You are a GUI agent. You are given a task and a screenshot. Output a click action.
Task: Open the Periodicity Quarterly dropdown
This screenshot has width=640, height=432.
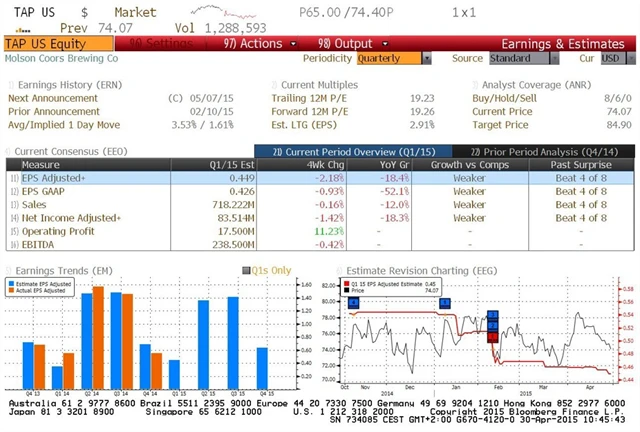(x=390, y=58)
